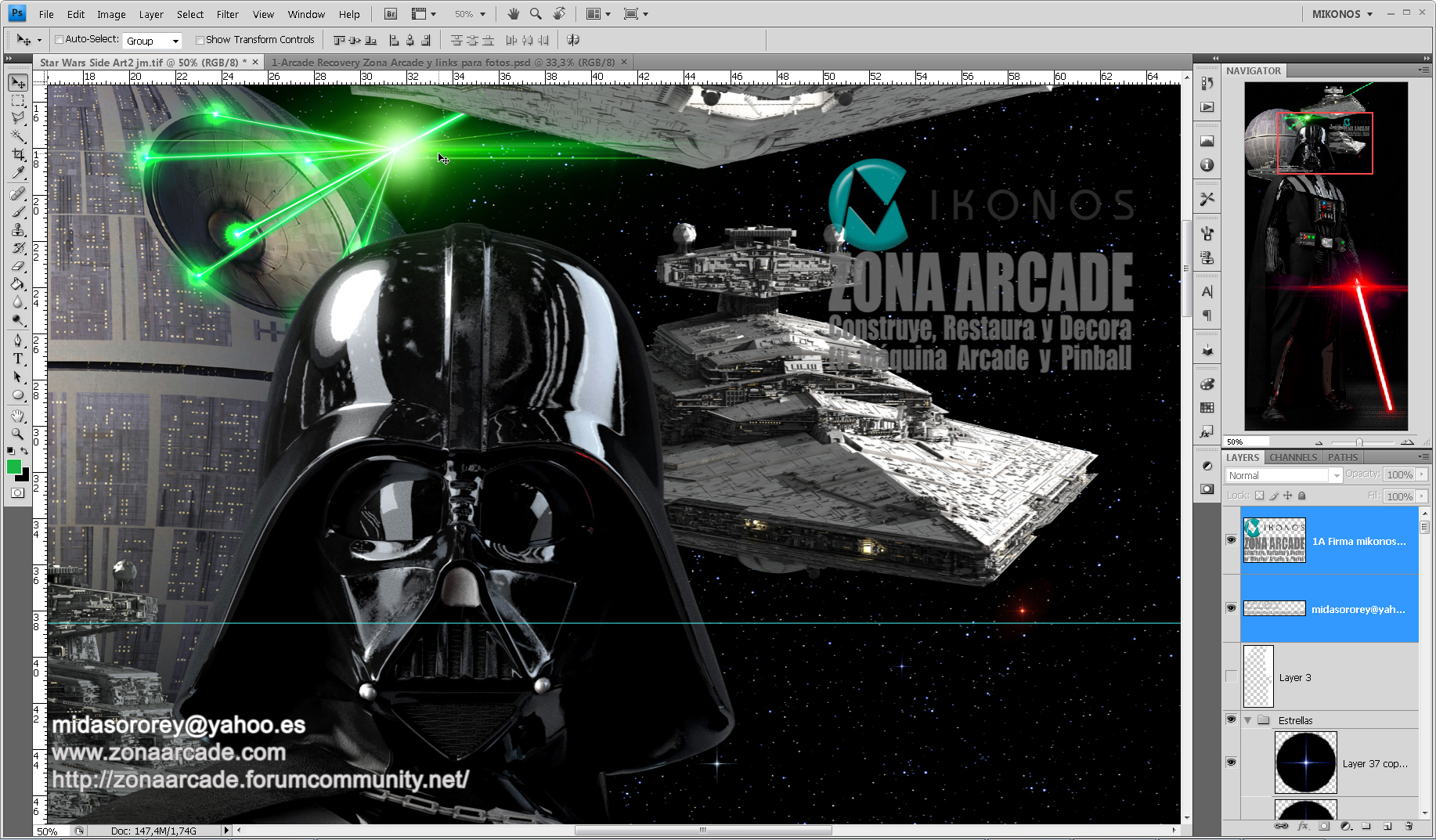Viewport: 1436px width, 840px height.
Task: Open the Layer menu
Action: 151,14
